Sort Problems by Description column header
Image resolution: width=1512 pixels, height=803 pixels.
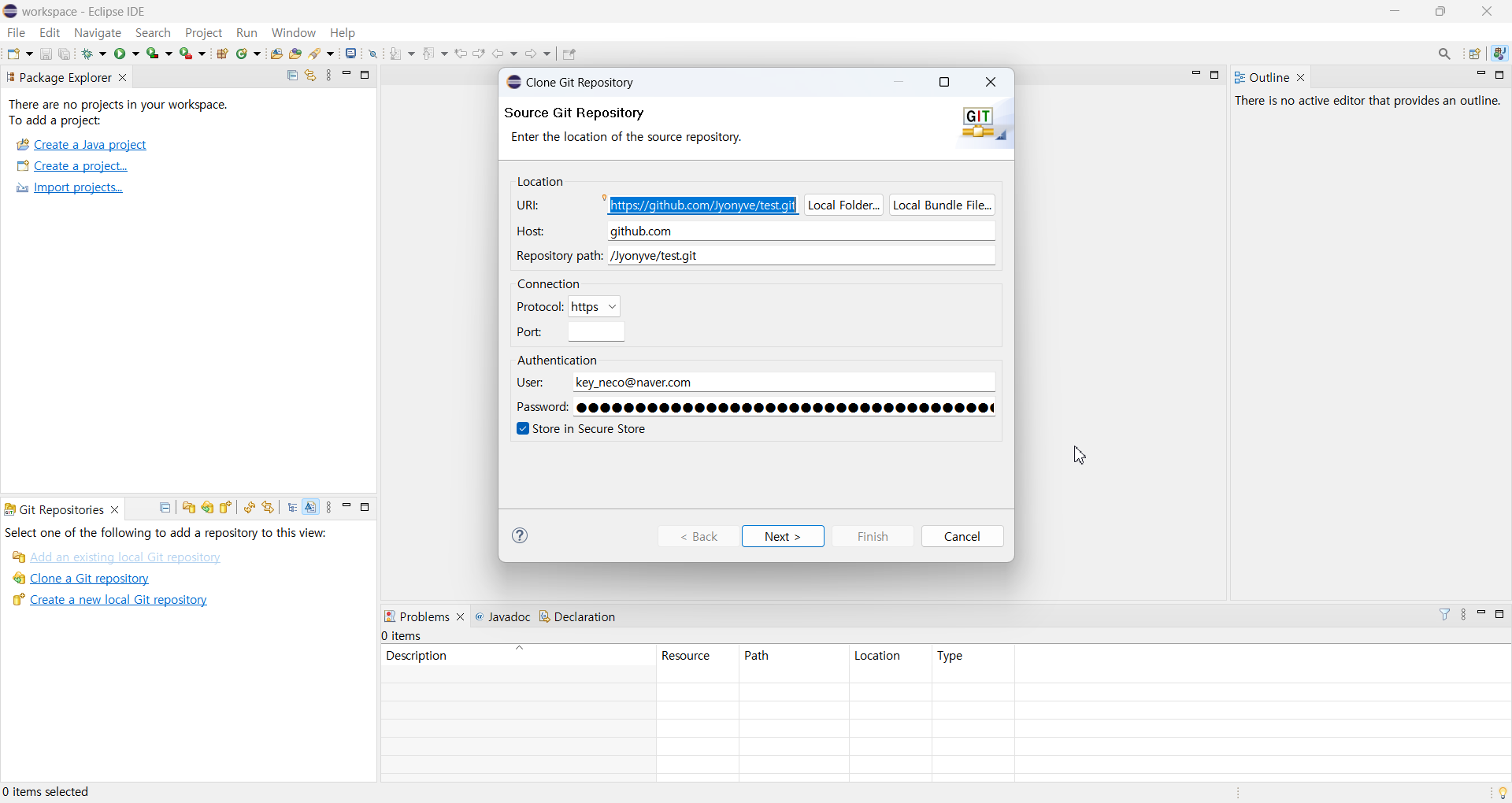point(518,656)
